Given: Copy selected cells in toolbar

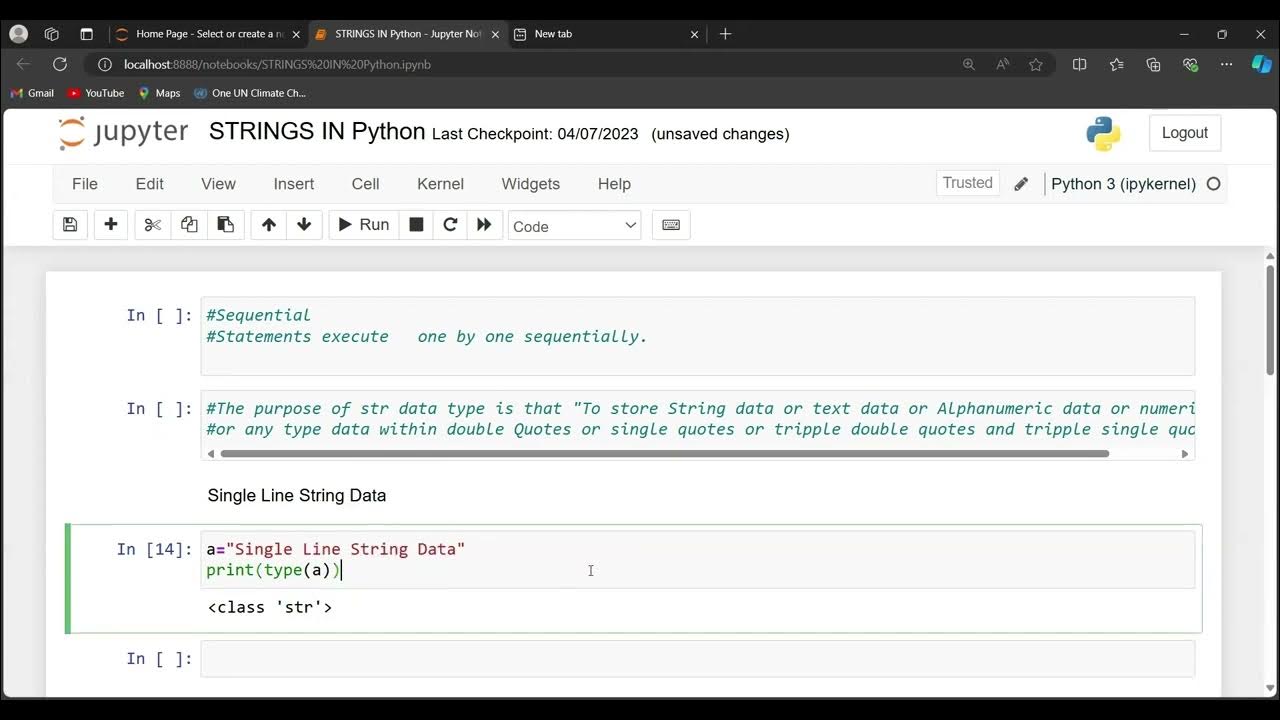Looking at the screenshot, I should point(189,225).
